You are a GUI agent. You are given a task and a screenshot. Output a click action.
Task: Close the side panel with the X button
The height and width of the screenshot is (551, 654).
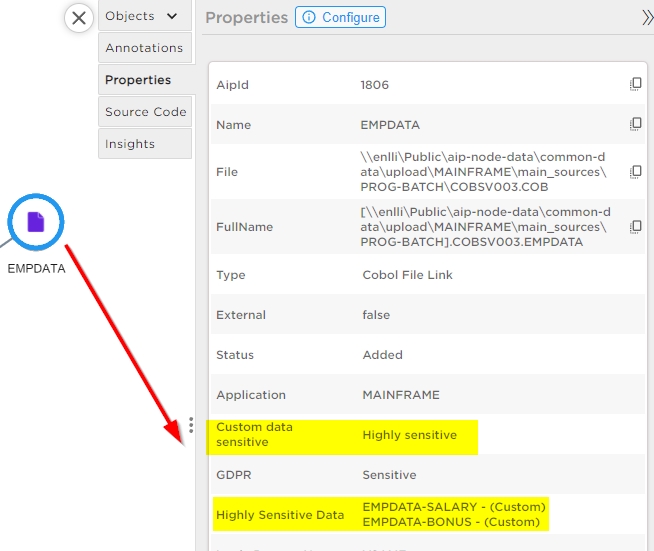pos(79,18)
